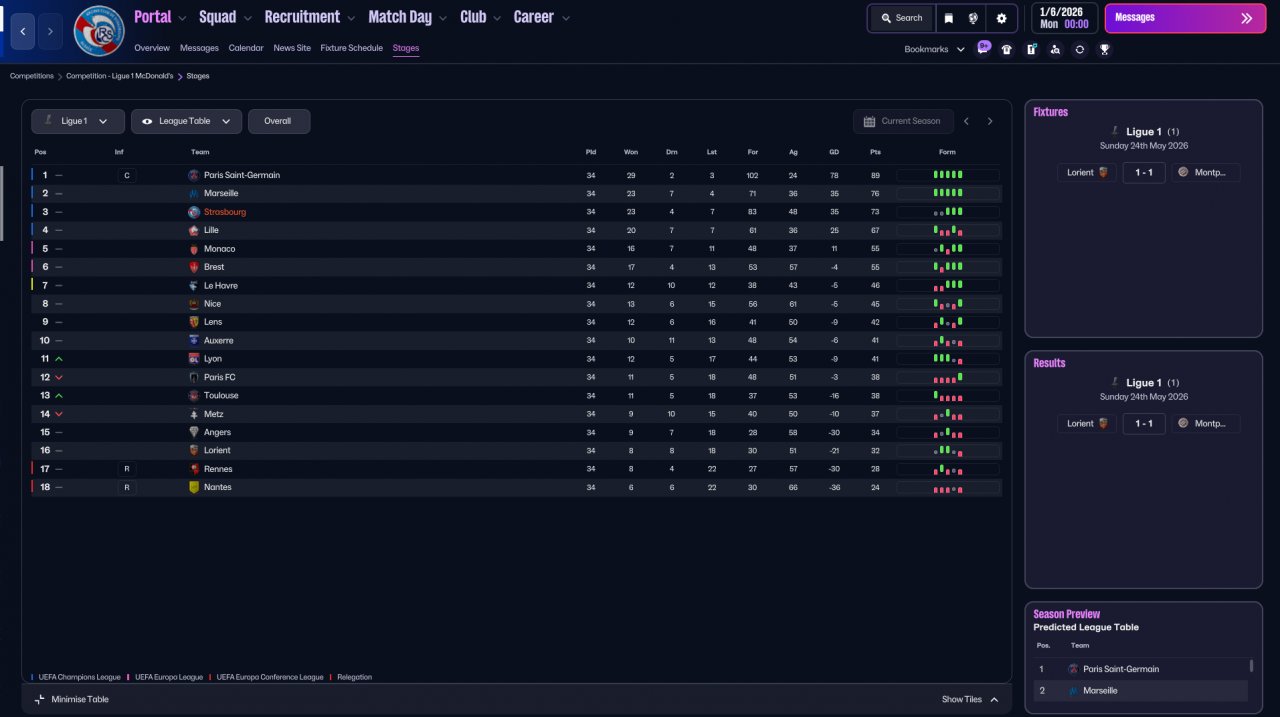Switch to the Messages tab

(x=199, y=48)
